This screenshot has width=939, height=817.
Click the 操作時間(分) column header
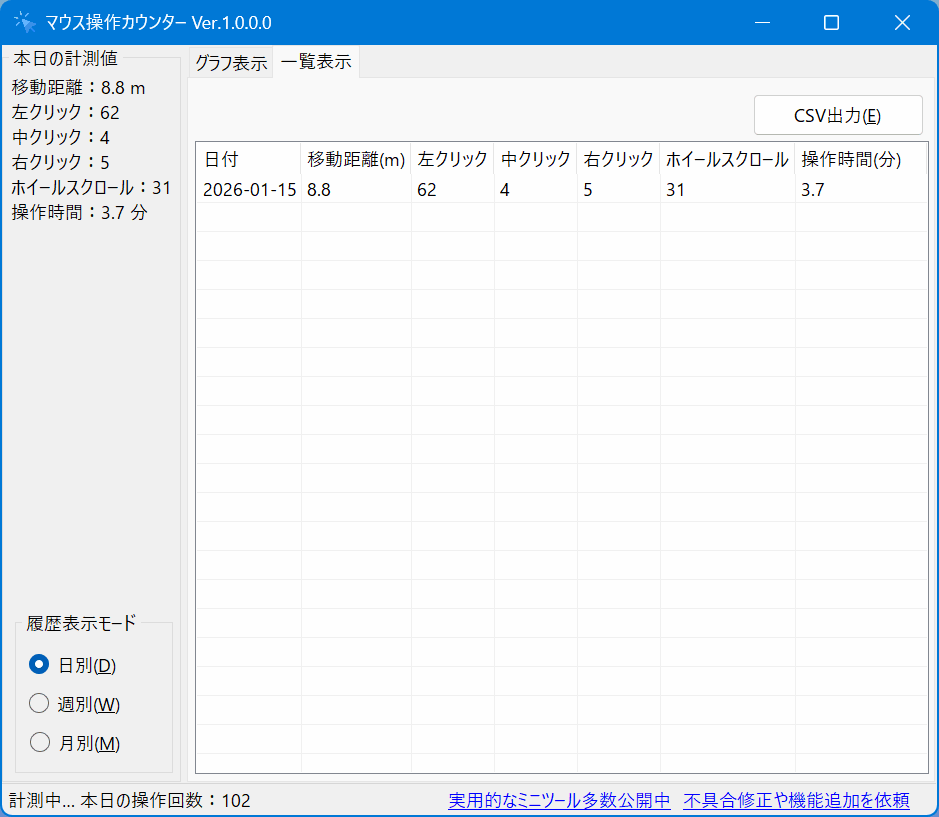[x=851, y=160]
